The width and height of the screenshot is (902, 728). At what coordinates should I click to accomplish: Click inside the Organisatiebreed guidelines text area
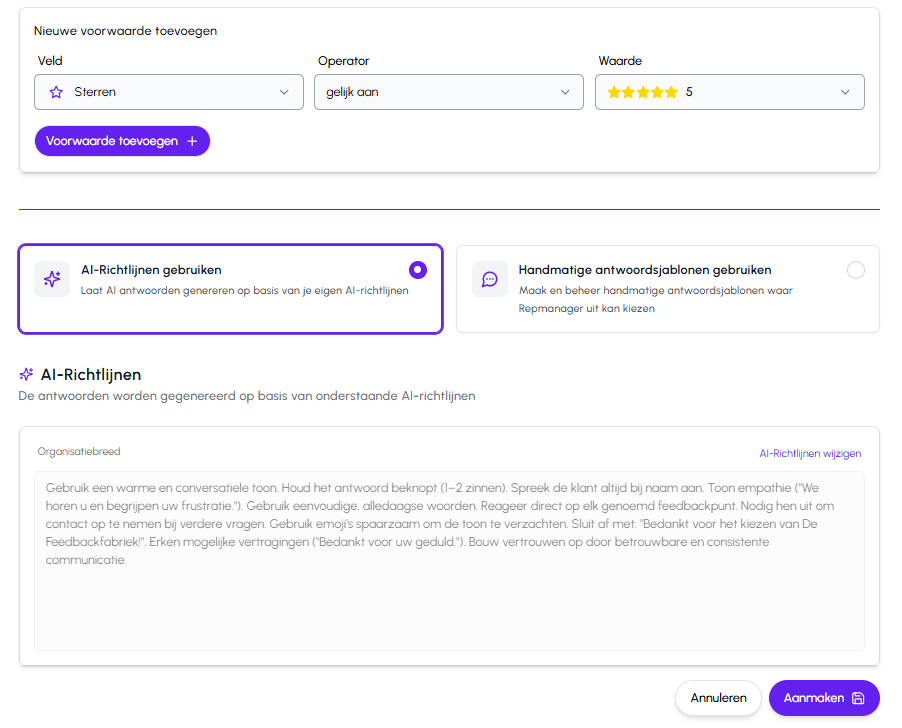(x=449, y=561)
